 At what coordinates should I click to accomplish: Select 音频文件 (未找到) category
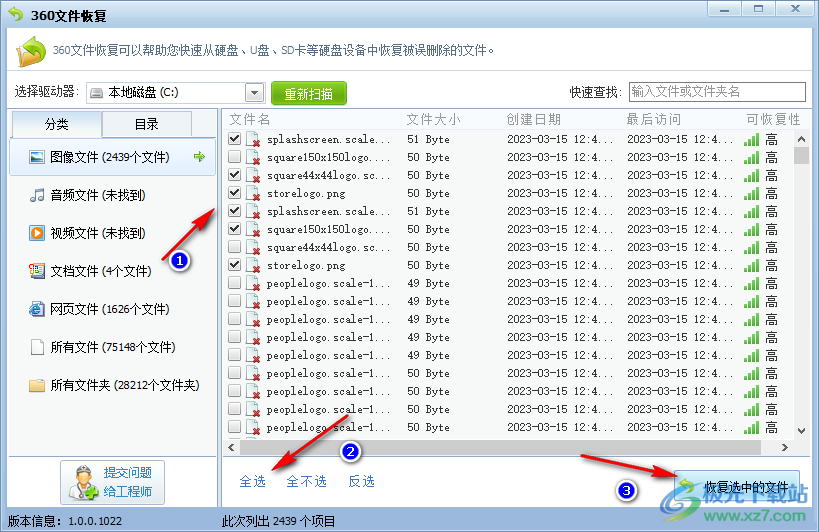point(112,195)
